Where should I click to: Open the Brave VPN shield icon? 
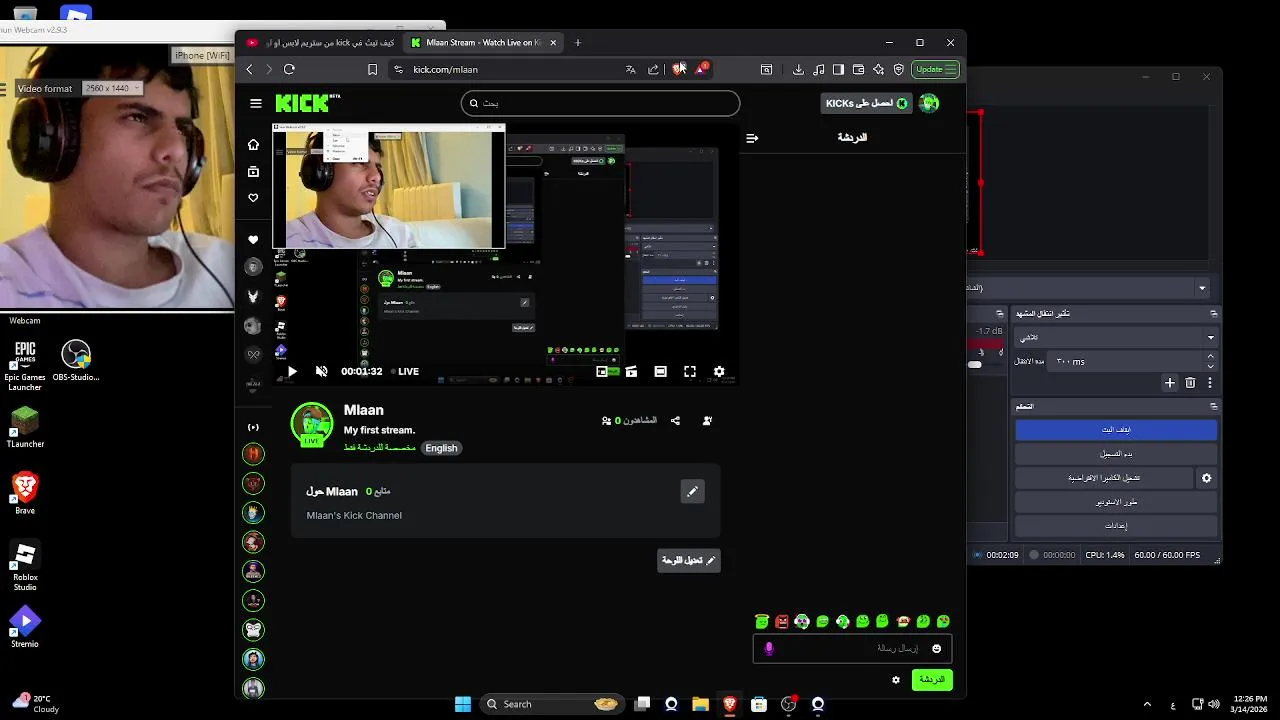tap(898, 69)
